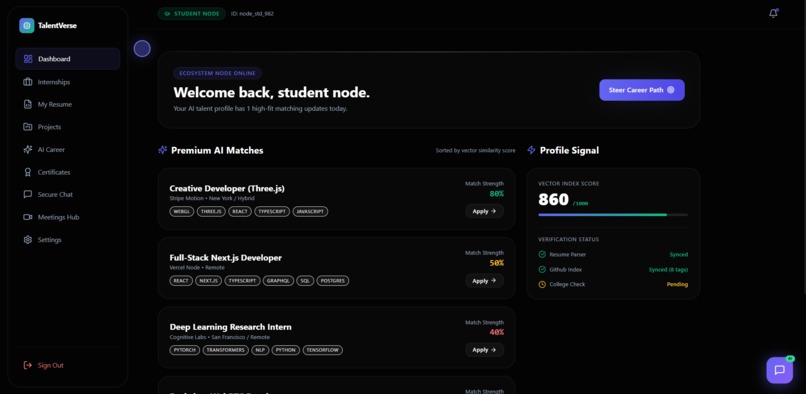Click the Premium AI Matches sparkle icon

pos(162,150)
